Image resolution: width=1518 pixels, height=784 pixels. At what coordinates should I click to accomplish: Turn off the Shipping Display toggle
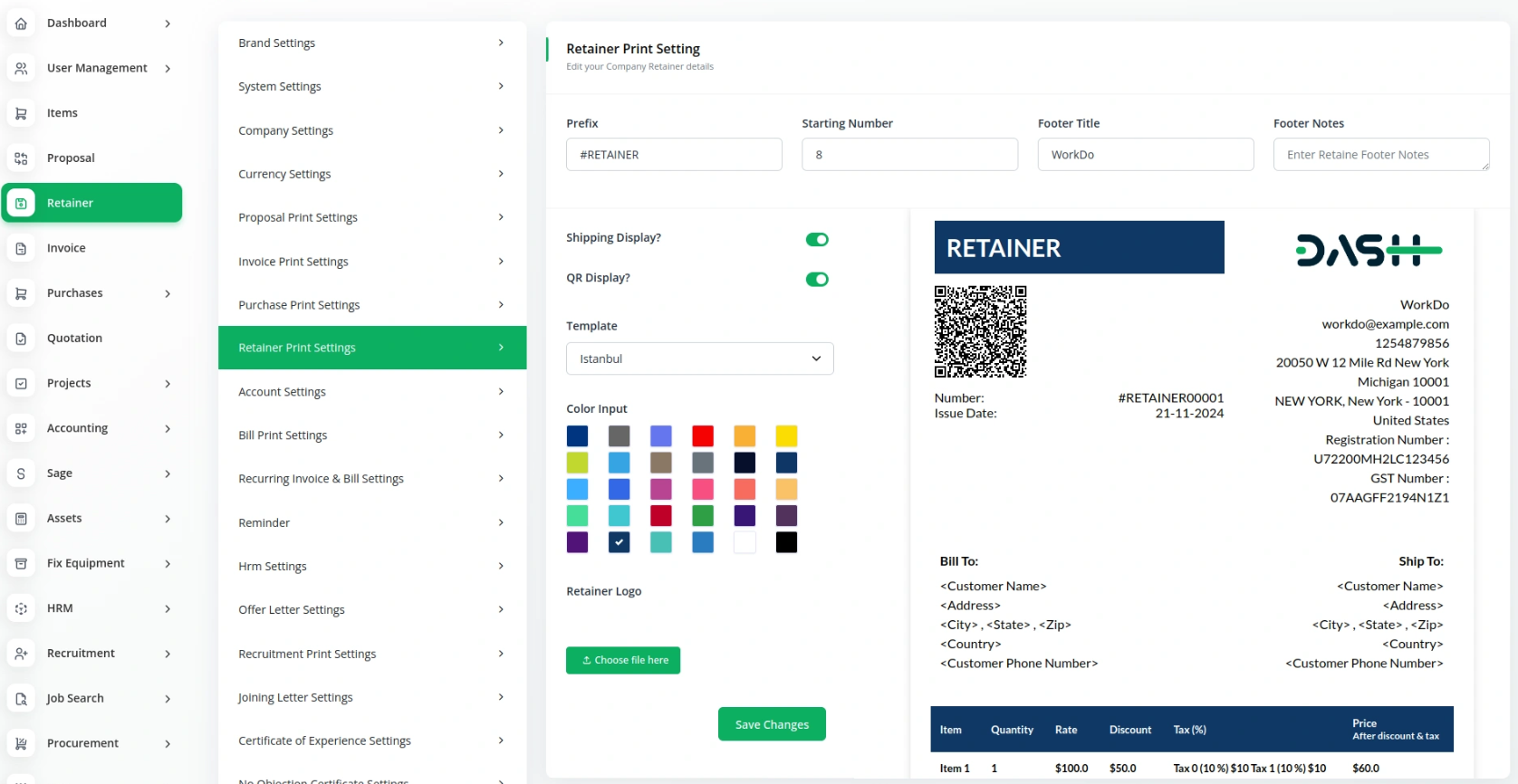(x=817, y=240)
